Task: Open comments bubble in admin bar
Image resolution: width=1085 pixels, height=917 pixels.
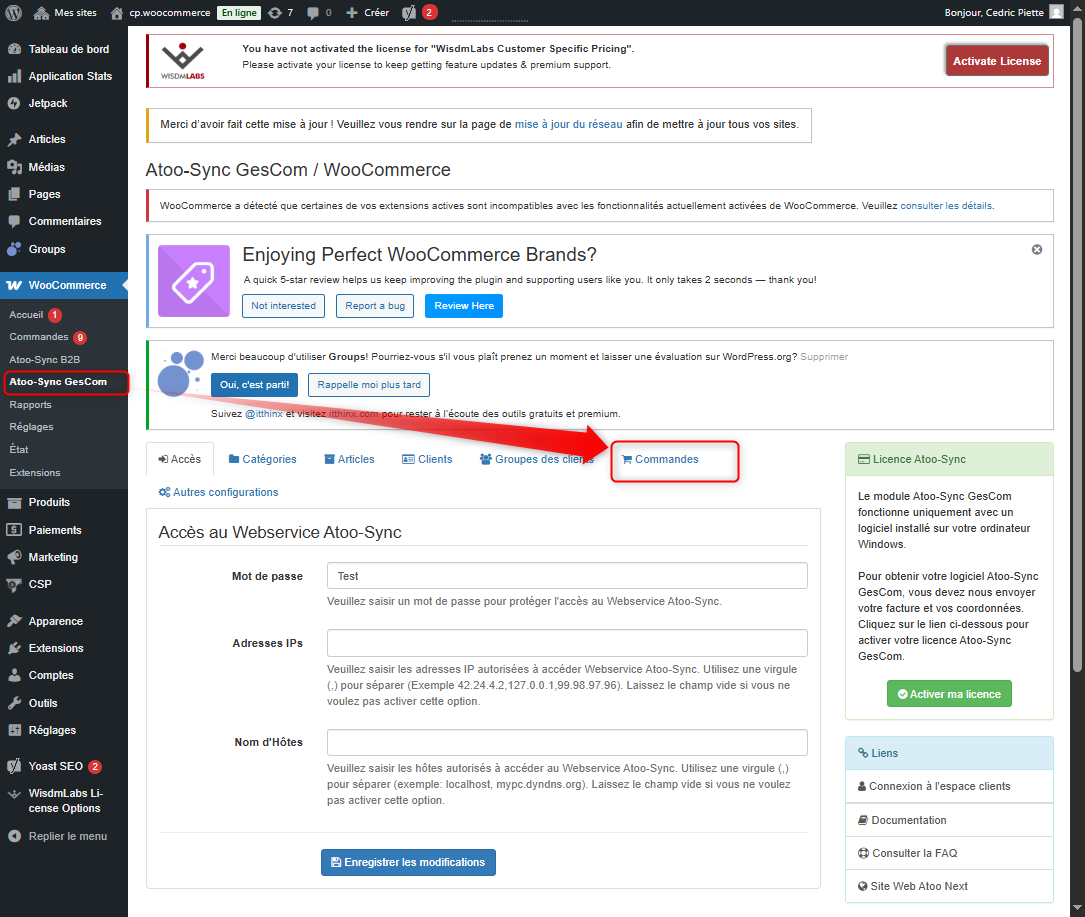Action: [319, 12]
